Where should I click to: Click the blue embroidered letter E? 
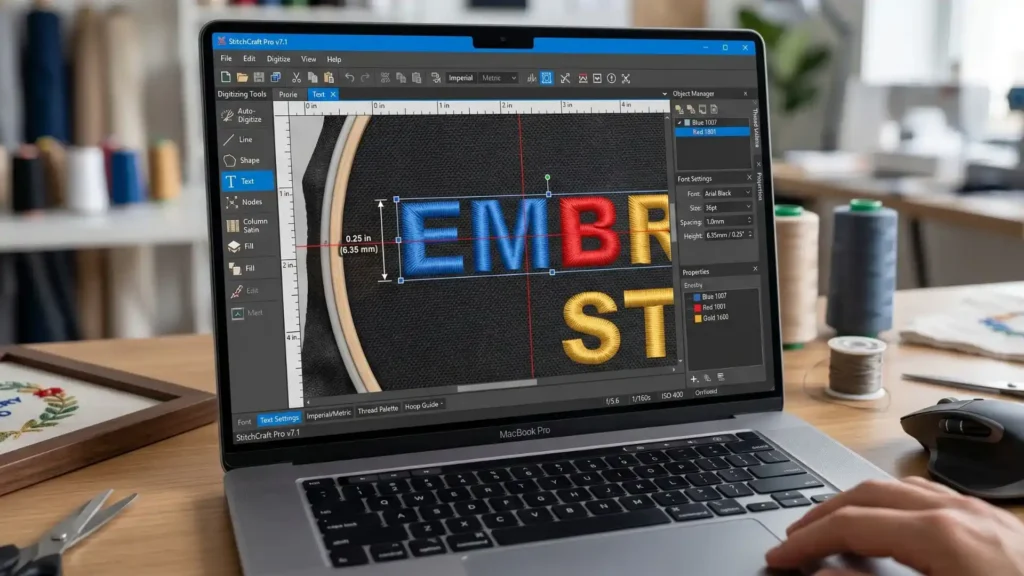coord(431,237)
